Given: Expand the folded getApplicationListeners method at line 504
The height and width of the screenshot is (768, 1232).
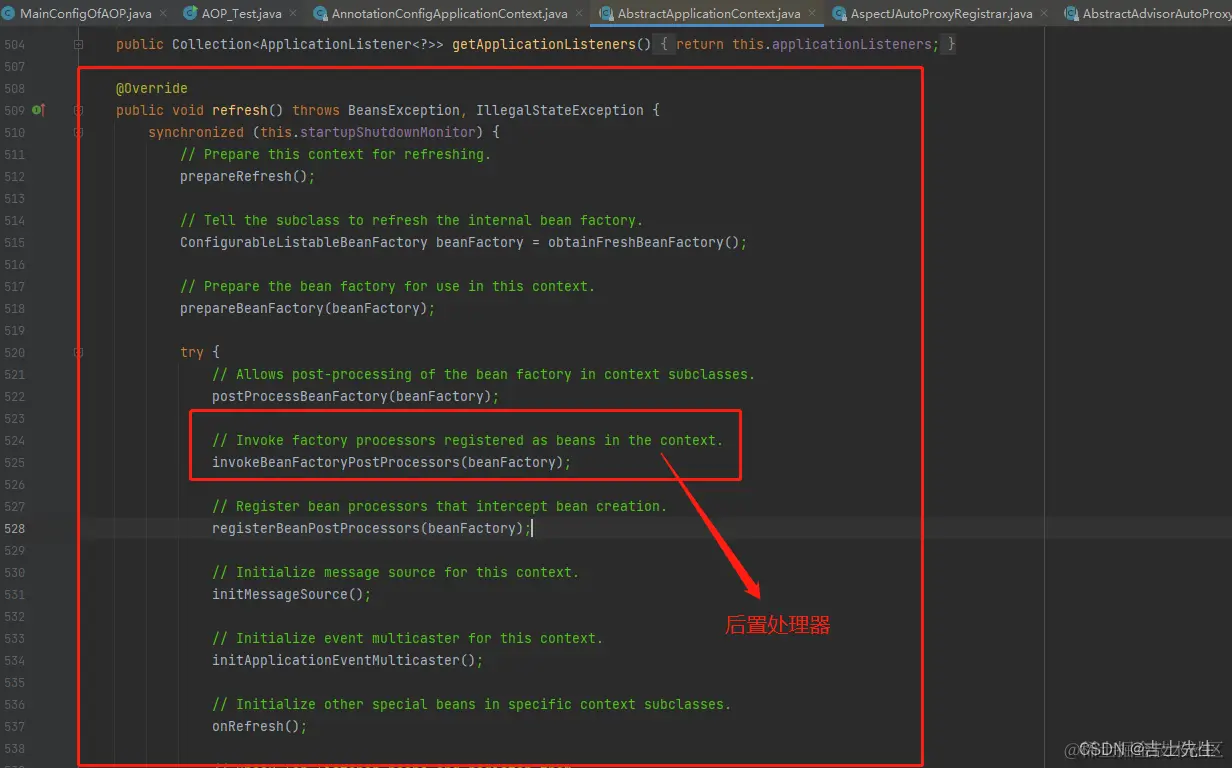Looking at the screenshot, I should point(79,45).
